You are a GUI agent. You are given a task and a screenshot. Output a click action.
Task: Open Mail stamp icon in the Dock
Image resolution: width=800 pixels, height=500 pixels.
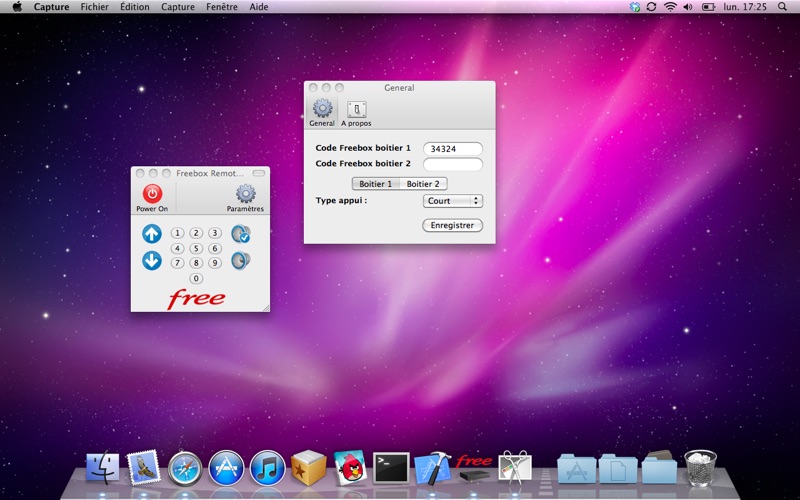coord(143,467)
